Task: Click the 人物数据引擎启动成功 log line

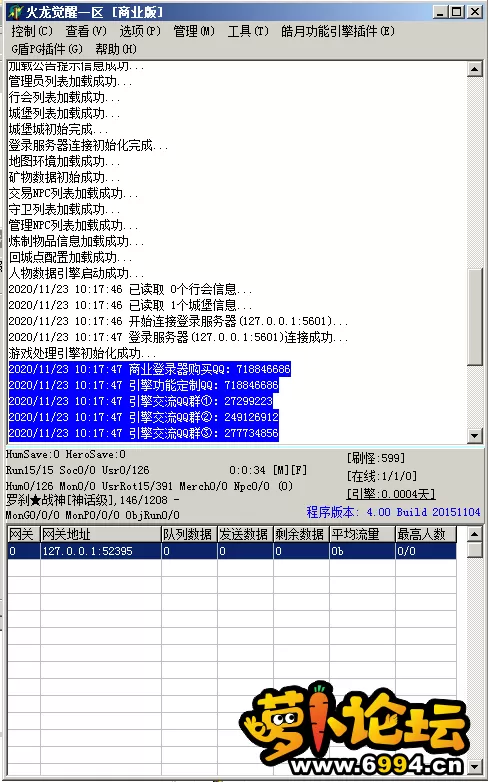Action: [x=76, y=273]
